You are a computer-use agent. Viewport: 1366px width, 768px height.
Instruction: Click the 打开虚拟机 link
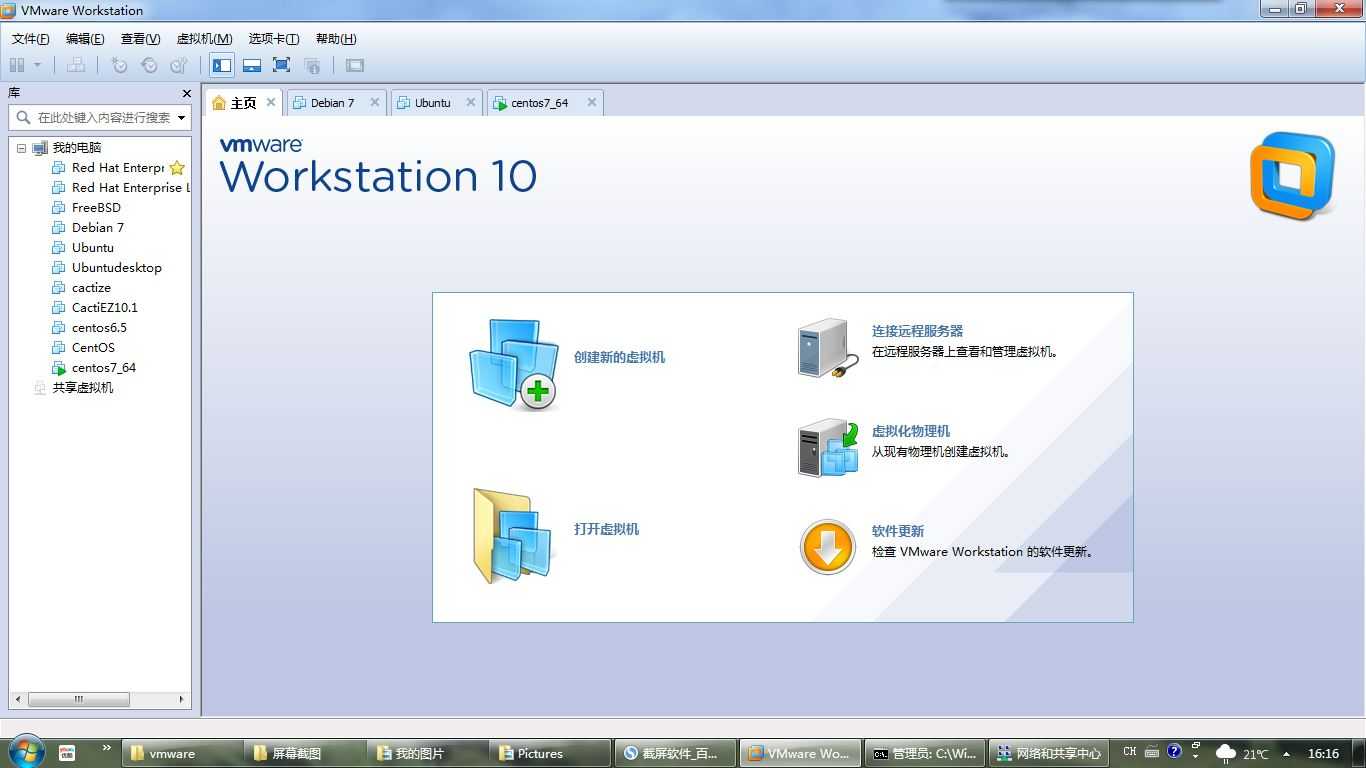tap(606, 529)
